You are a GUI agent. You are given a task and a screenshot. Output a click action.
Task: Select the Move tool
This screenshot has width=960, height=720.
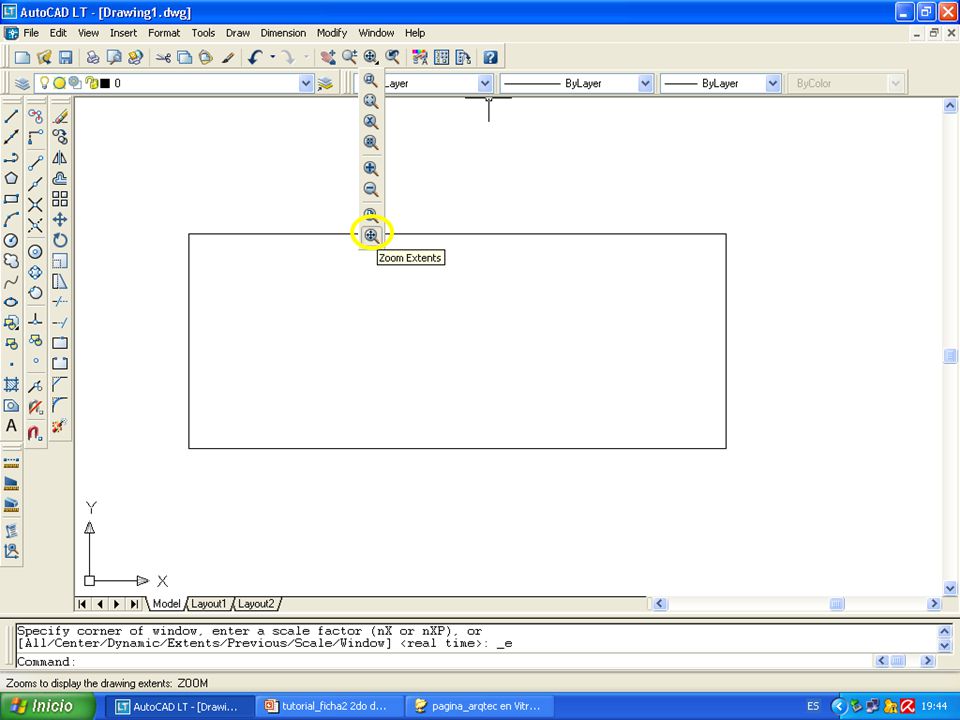point(60,220)
